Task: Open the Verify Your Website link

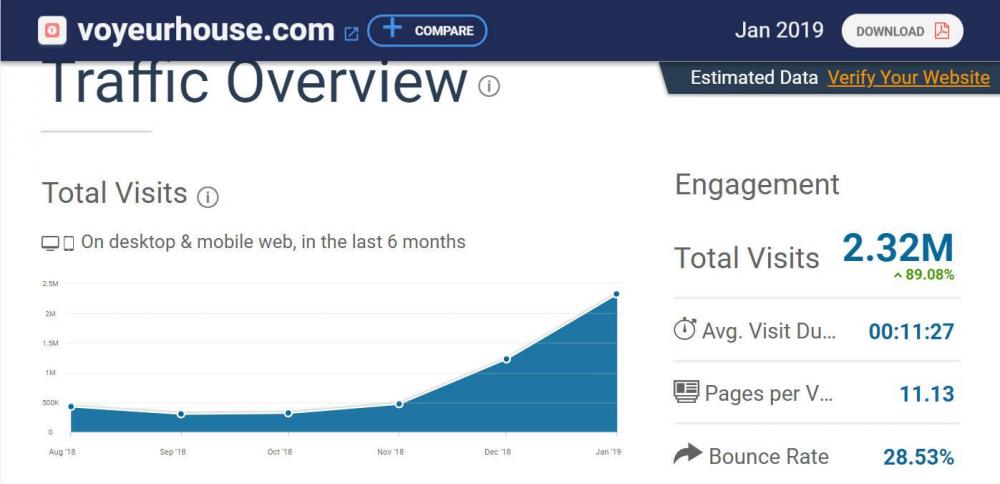Action: [908, 78]
